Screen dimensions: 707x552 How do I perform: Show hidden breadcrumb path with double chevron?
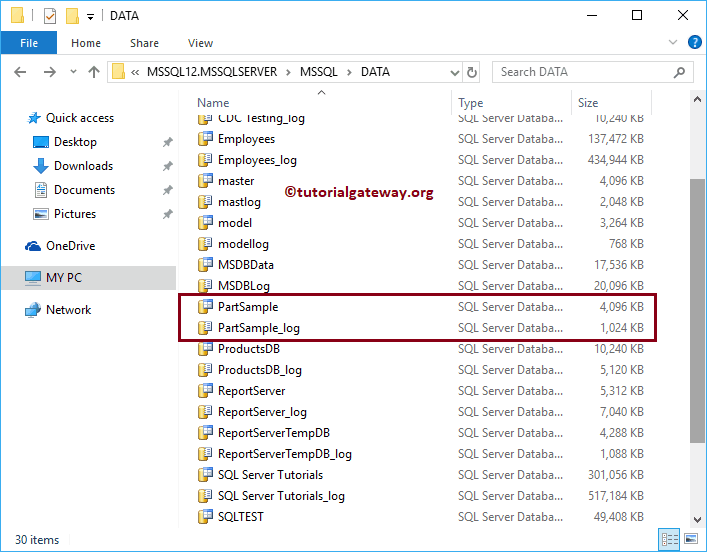[x=135, y=72]
